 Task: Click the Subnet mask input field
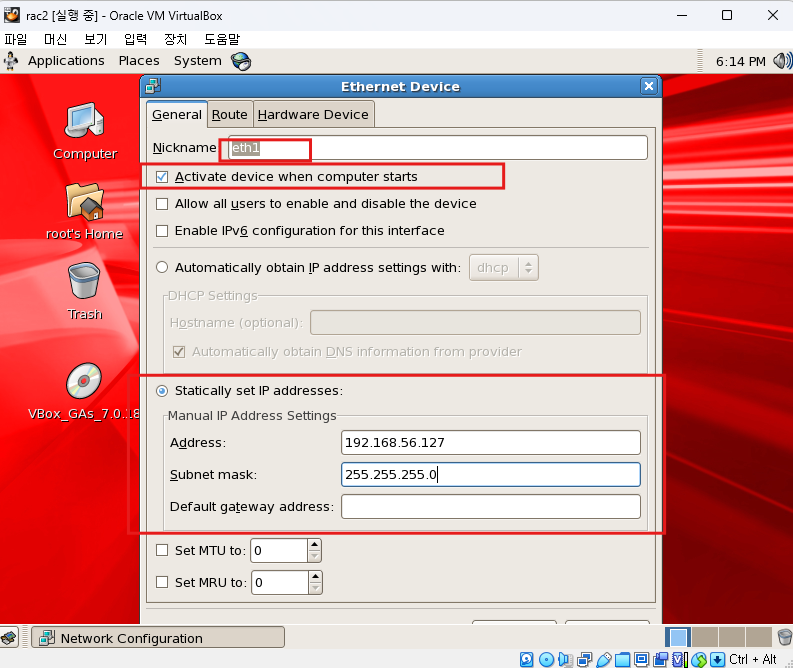[x=491, y=474]
